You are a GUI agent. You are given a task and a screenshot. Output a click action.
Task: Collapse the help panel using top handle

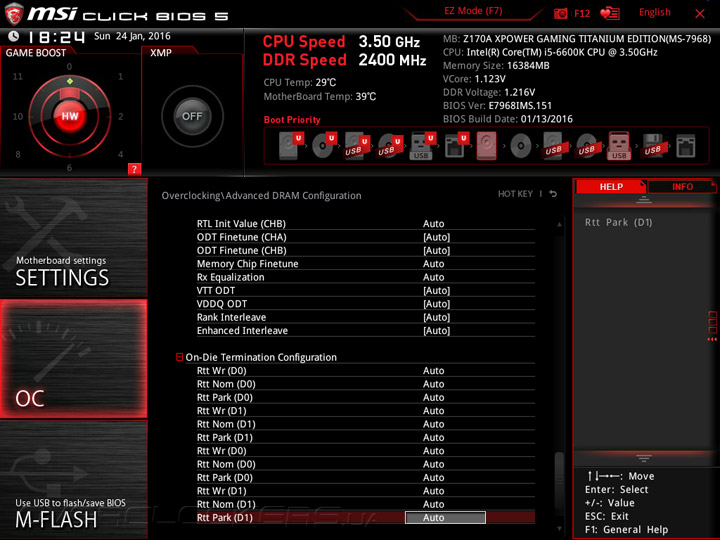pos(644,199)
